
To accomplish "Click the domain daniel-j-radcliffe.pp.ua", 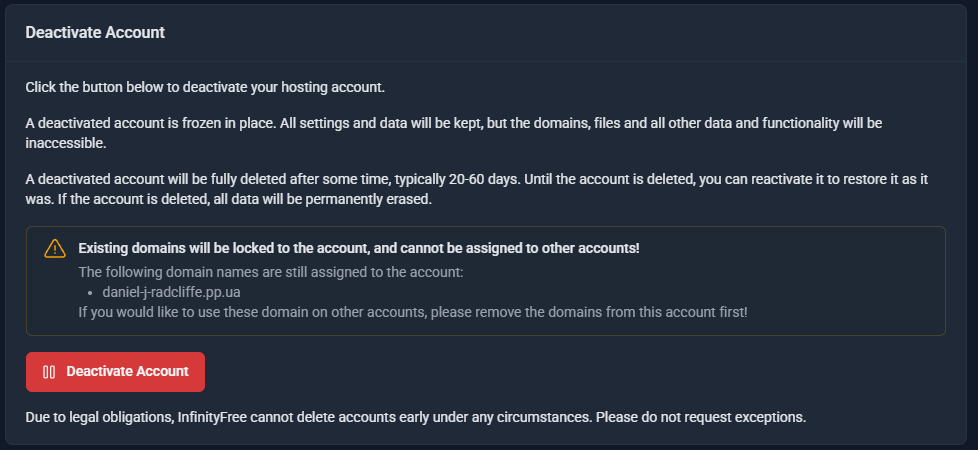I will click(171, 292).
